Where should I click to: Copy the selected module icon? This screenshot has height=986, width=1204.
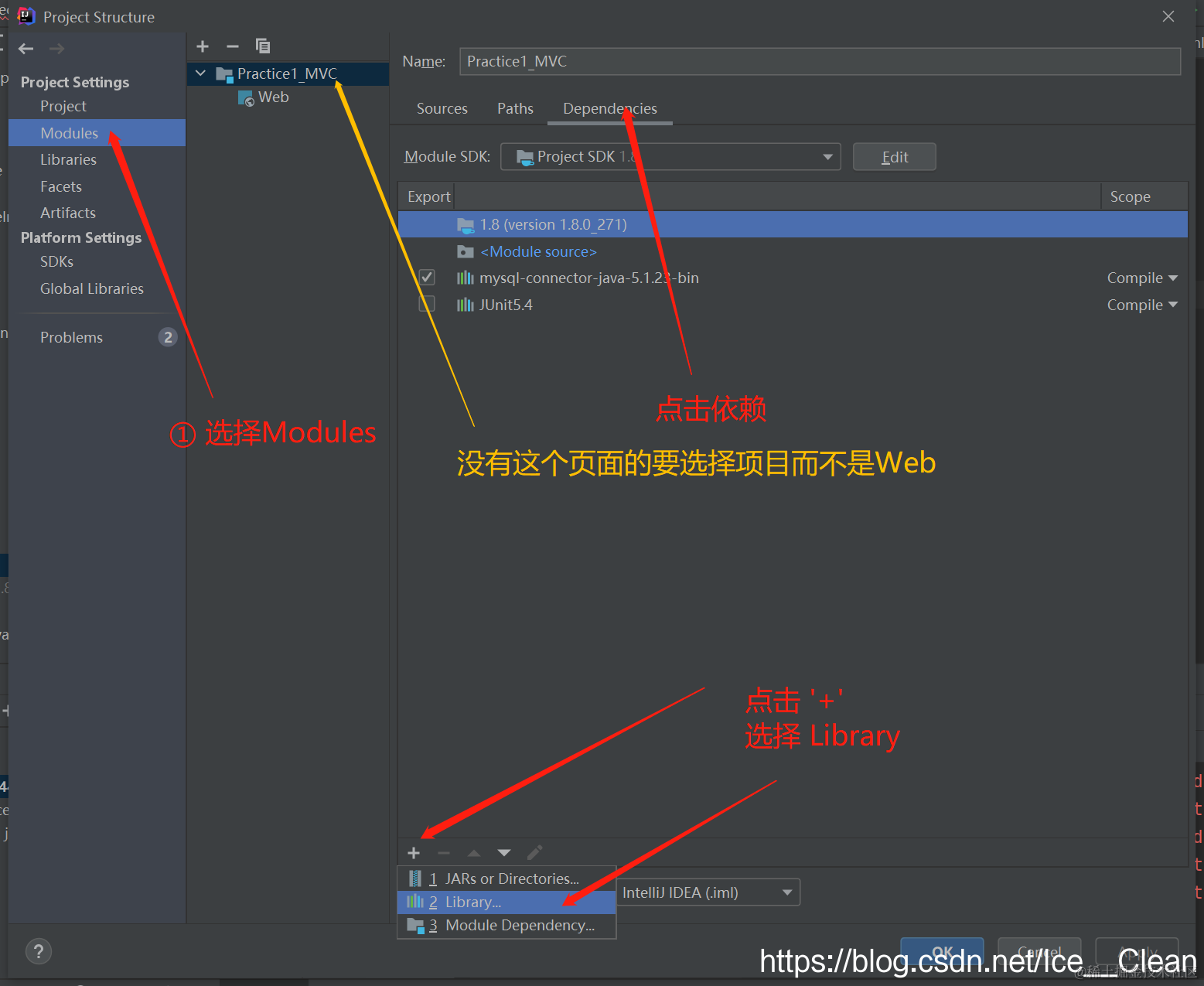[263, 46]
